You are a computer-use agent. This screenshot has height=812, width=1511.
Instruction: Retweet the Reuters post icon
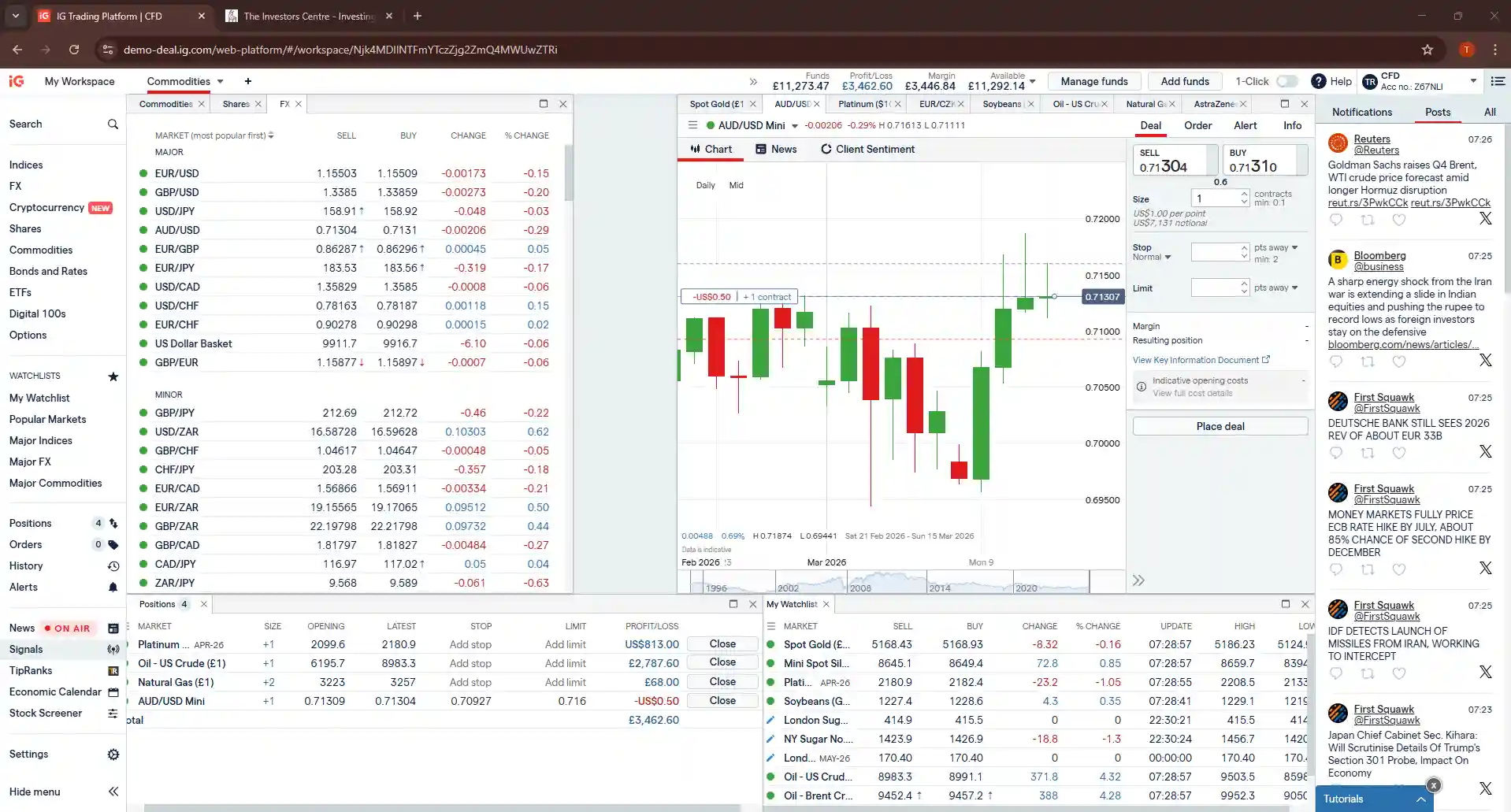pos(1368,220)
